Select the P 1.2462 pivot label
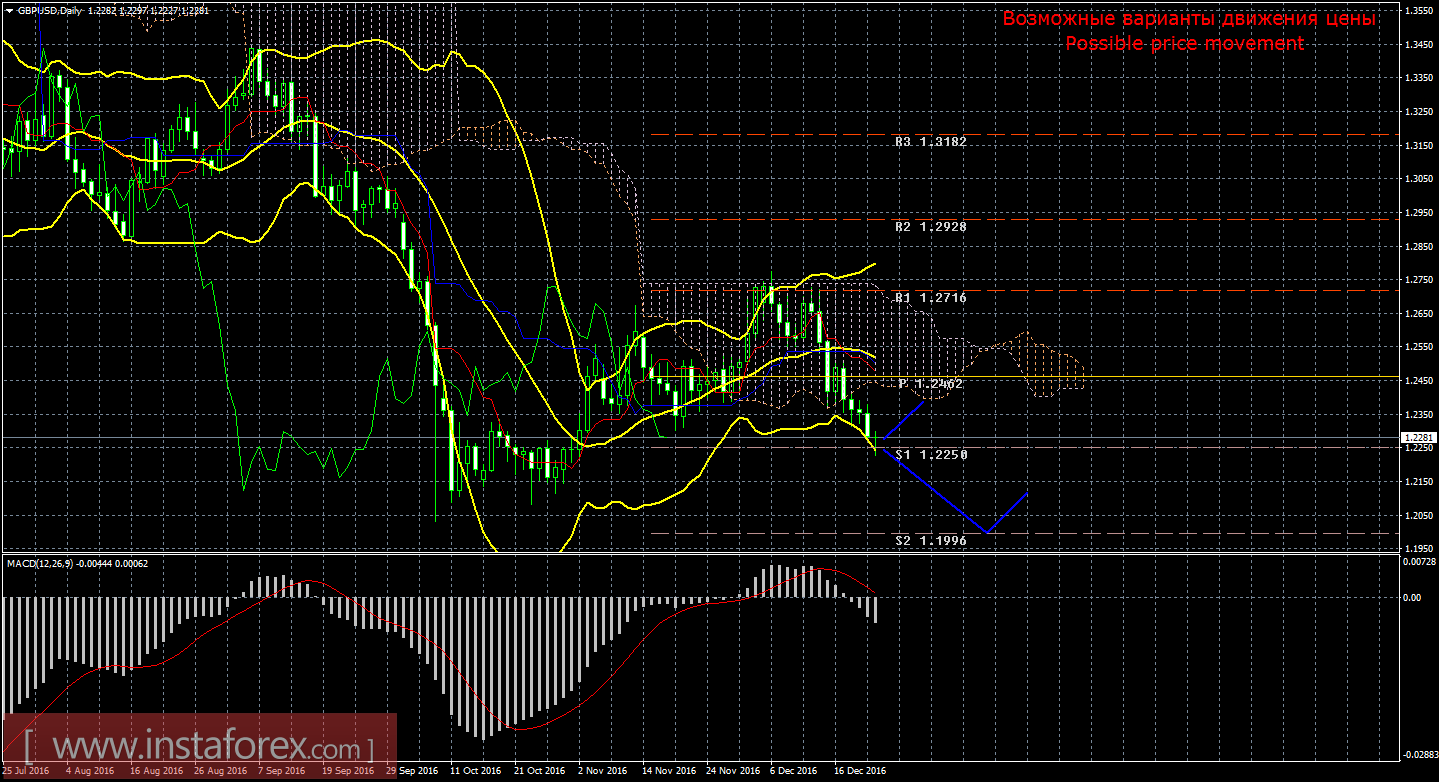Screen dimensions: 1439x782 [931, 383]
